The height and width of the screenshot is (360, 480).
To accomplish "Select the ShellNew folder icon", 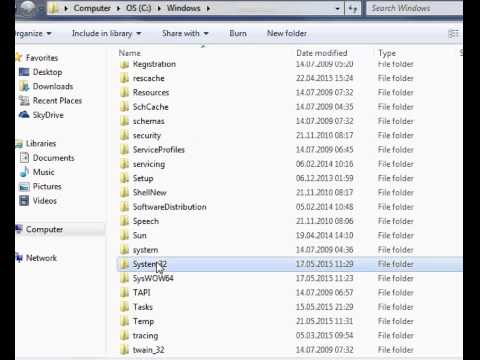I will pyautogui.click(x=125, y=192).
